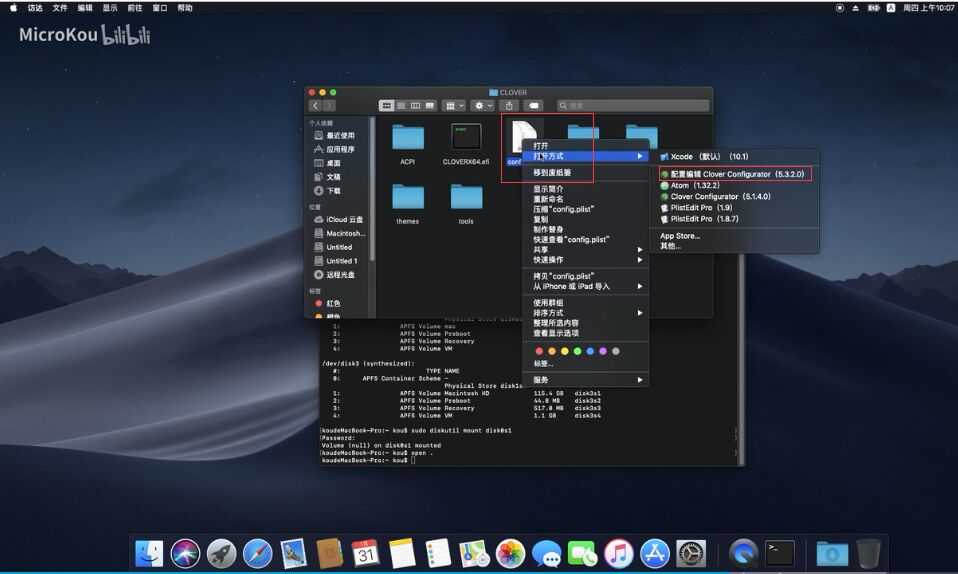Open Launchpad from the Dock

(221, 554)
